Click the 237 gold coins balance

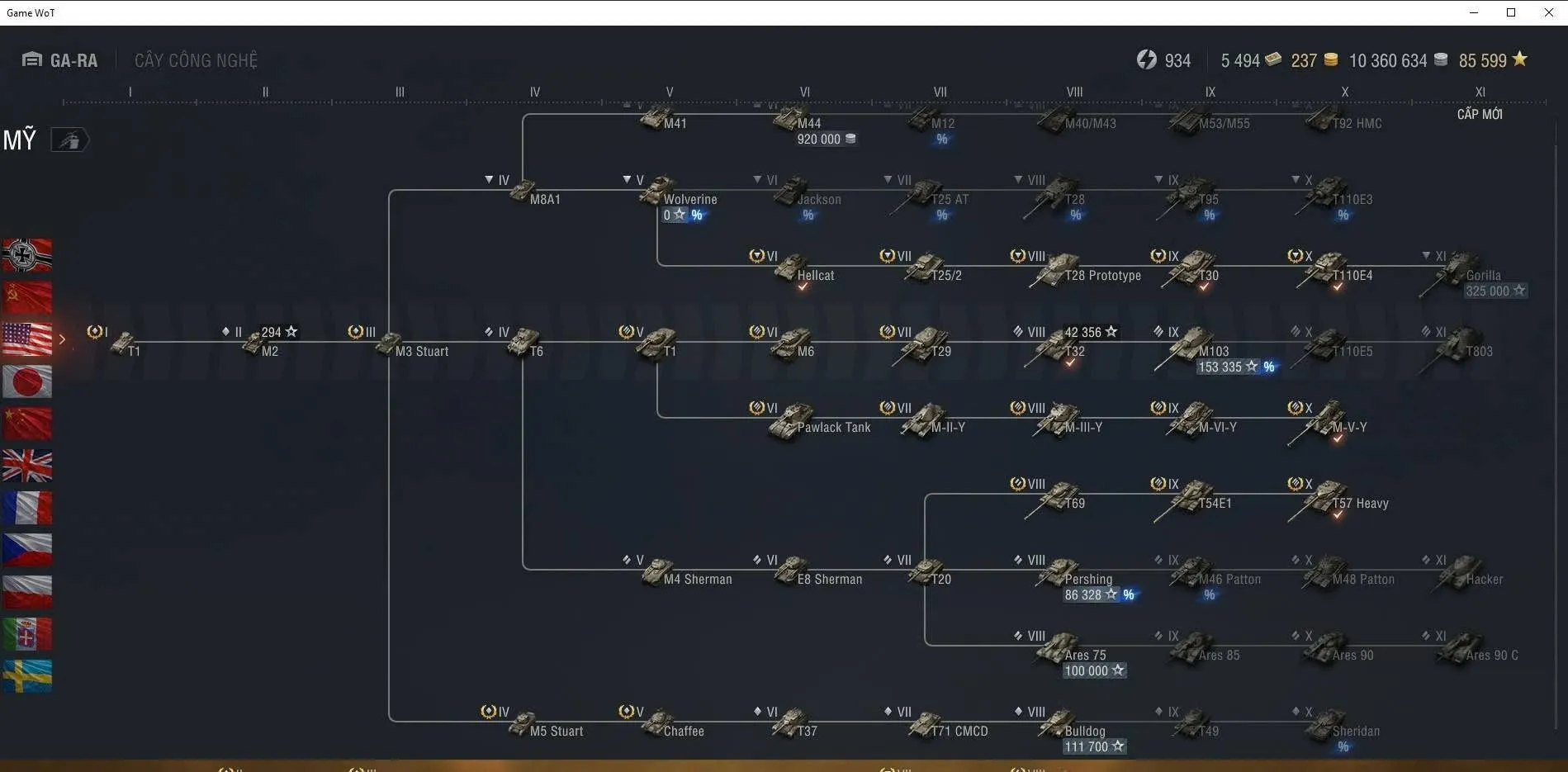pos(1314,60)
